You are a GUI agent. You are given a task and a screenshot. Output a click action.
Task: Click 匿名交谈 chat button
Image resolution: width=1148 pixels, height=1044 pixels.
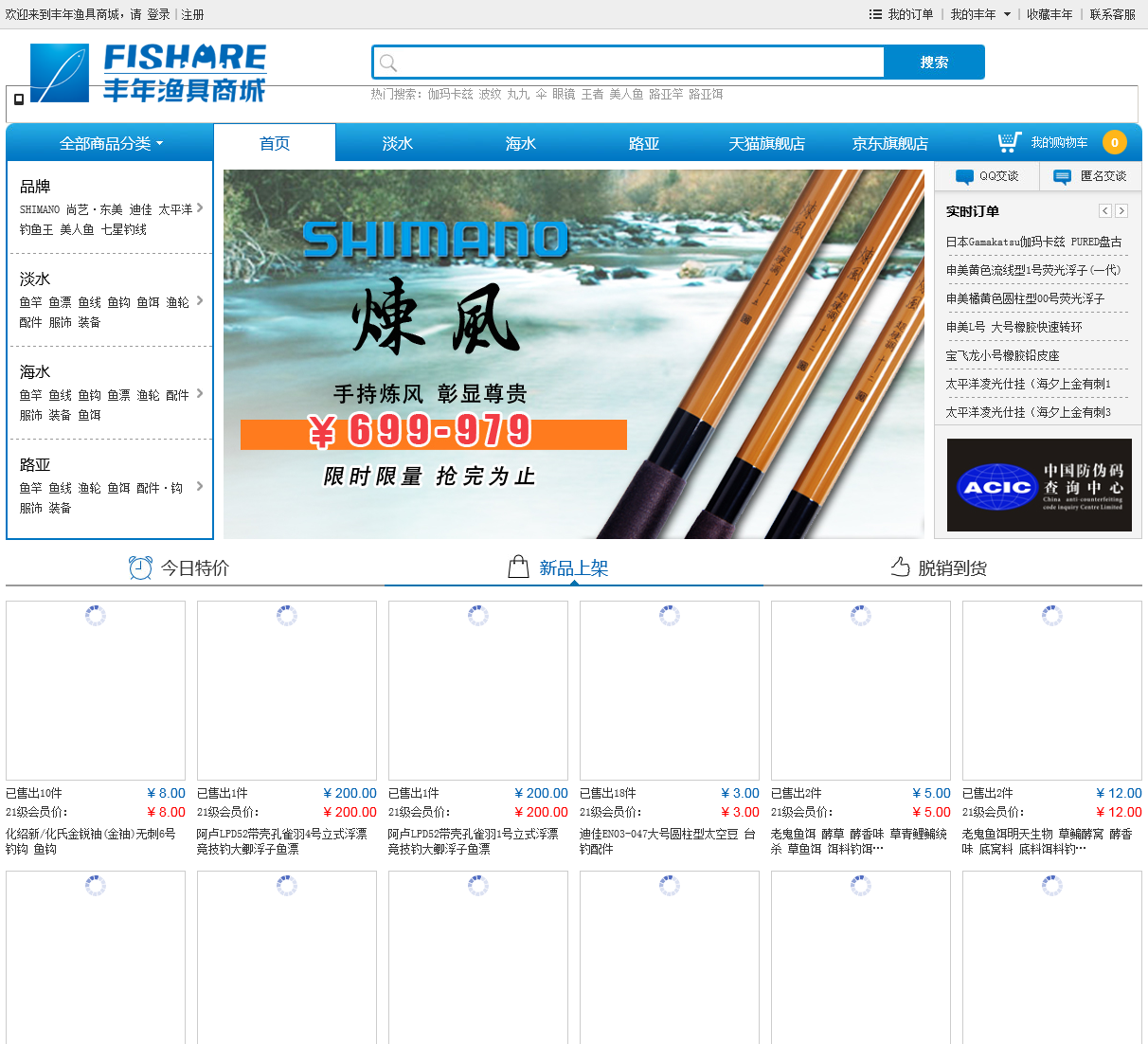coord(1090,176)
